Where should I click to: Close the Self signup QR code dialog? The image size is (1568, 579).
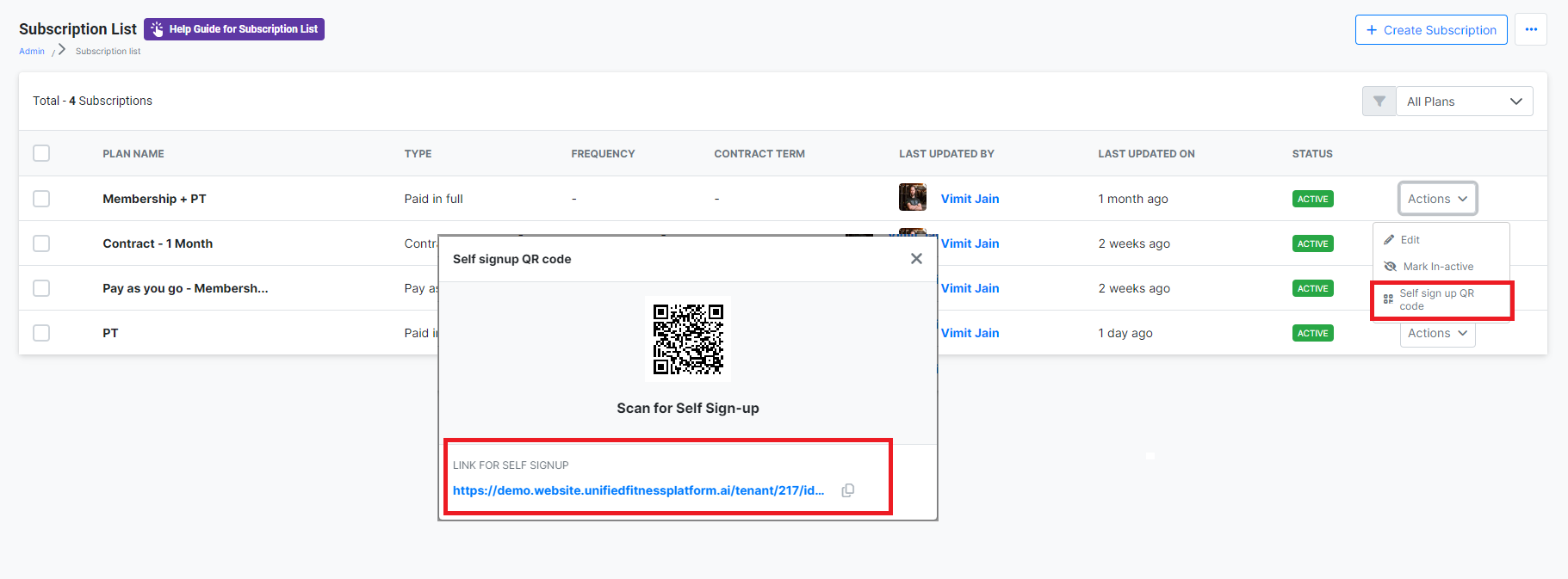point(916,259)
